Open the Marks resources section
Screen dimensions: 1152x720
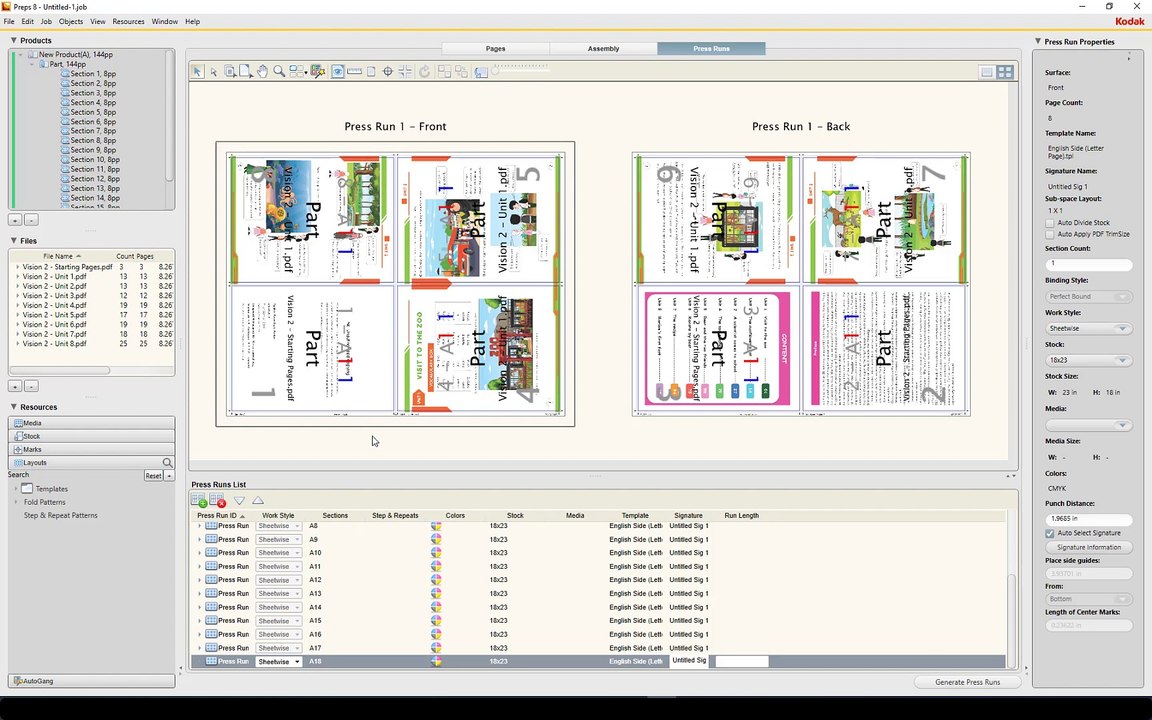click(92, 450)
